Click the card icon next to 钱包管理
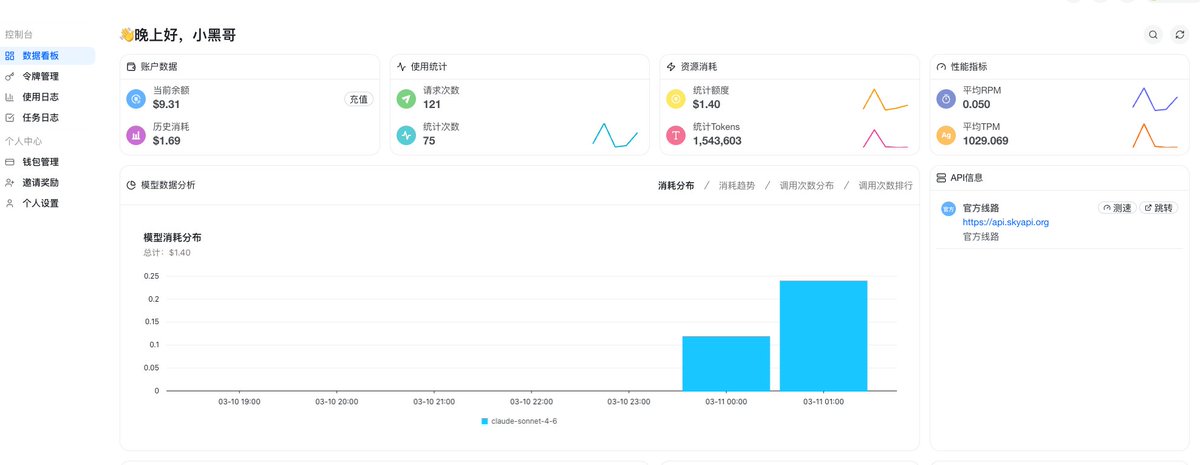 (10, 162)
